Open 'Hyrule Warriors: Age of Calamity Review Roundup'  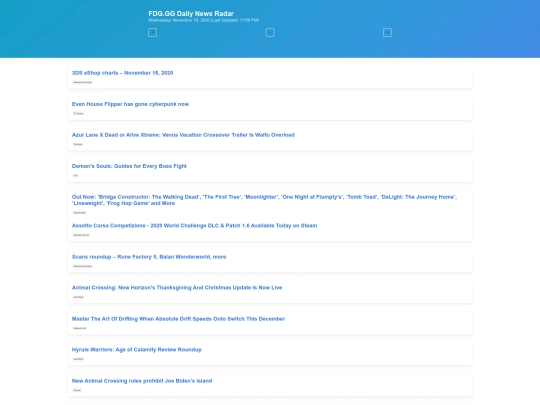[136, 350]
